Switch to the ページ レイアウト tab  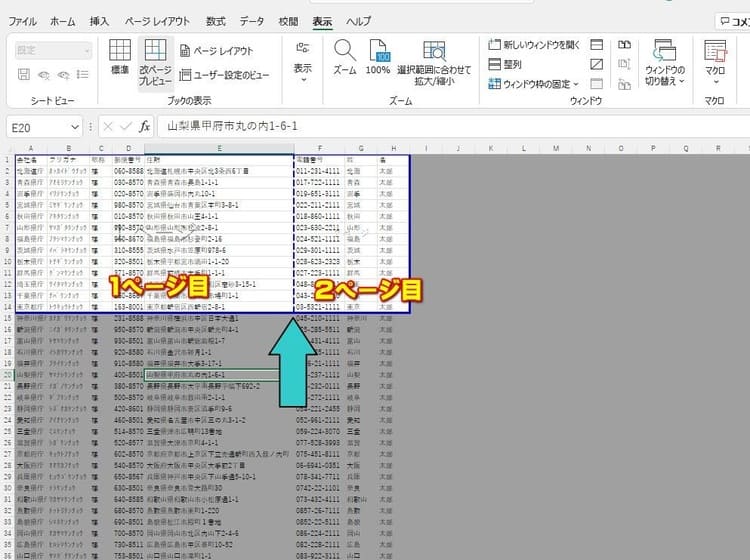[x=157, y=22]
